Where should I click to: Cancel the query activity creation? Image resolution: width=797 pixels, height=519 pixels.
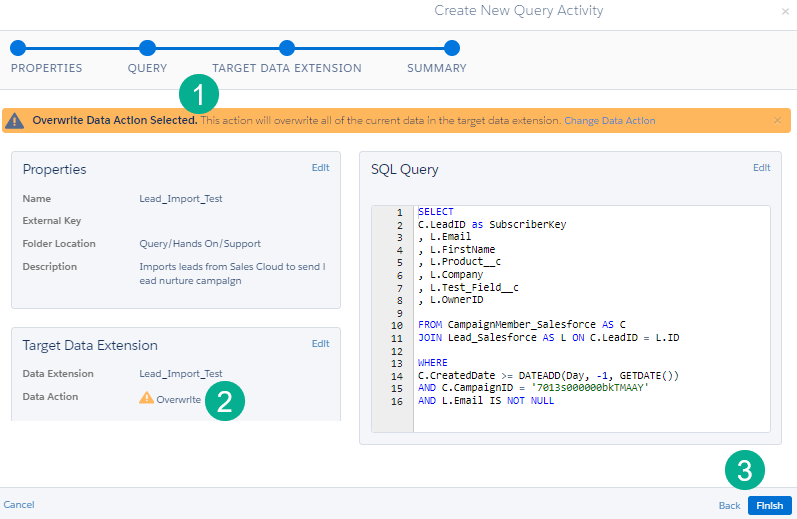click(x=18, y=505)
